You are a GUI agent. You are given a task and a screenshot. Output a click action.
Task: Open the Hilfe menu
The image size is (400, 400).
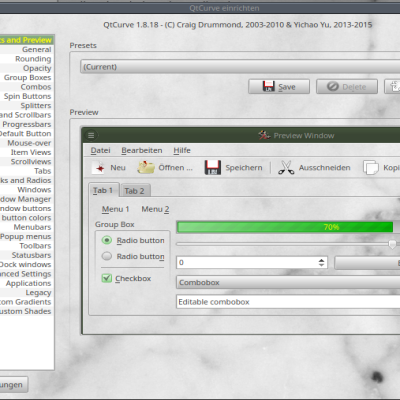coord(182,150)
